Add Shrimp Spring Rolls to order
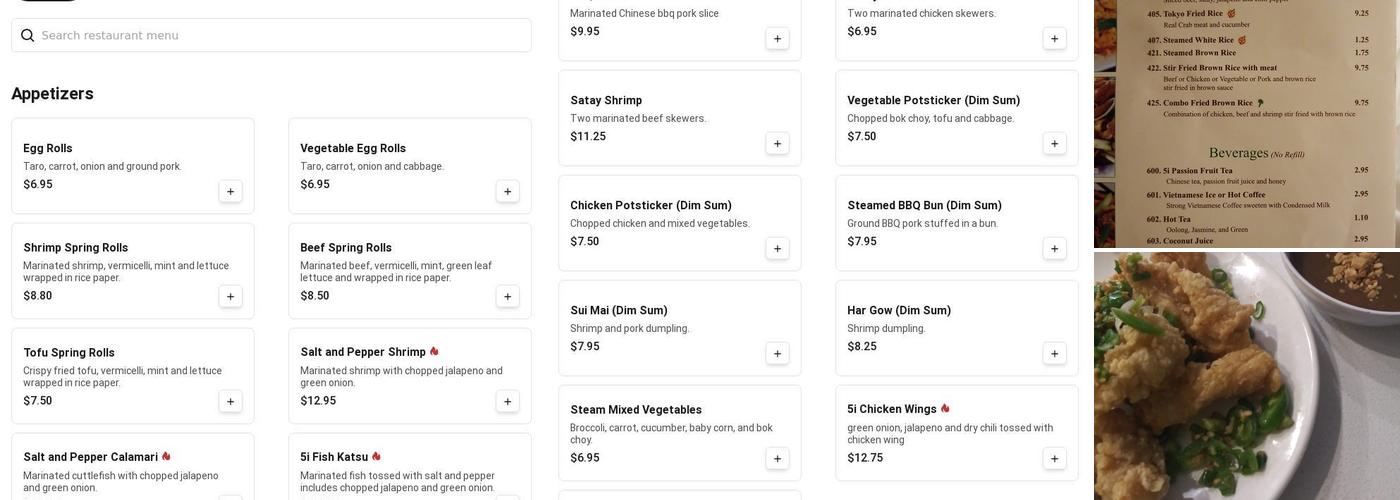 pos(230,296)
